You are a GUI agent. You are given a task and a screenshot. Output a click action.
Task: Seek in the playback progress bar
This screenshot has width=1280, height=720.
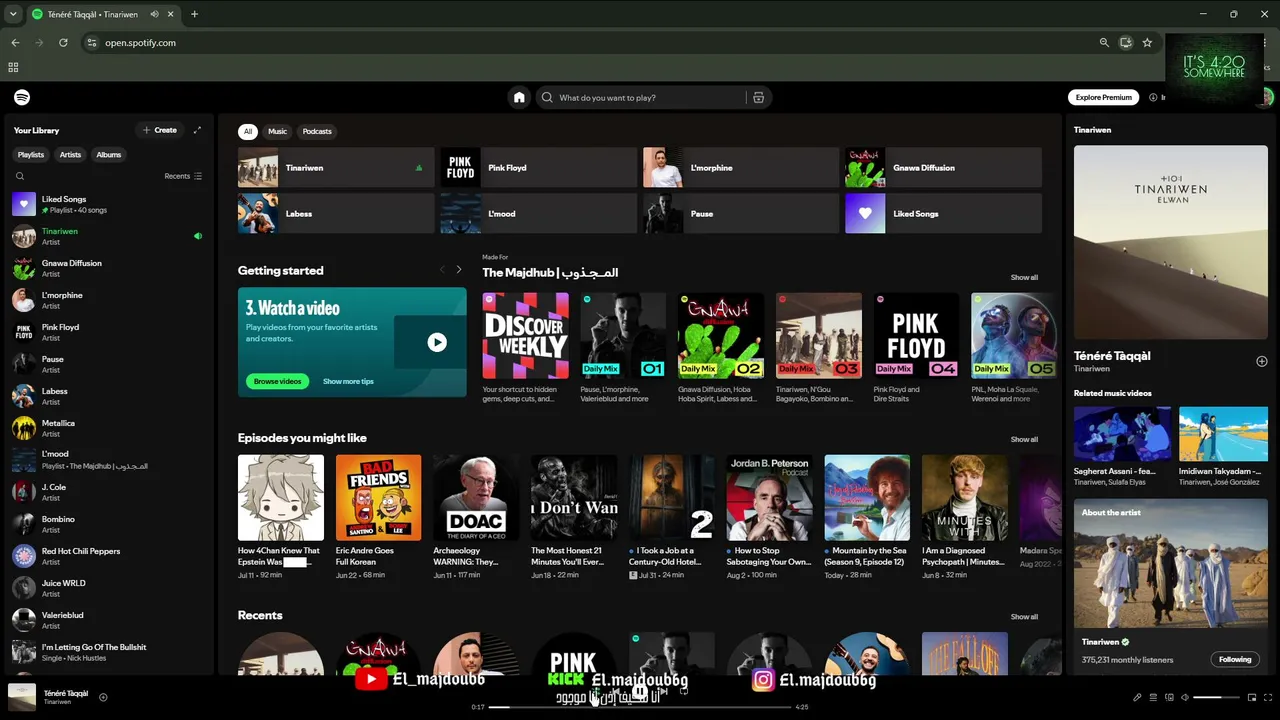coord(639,707)
